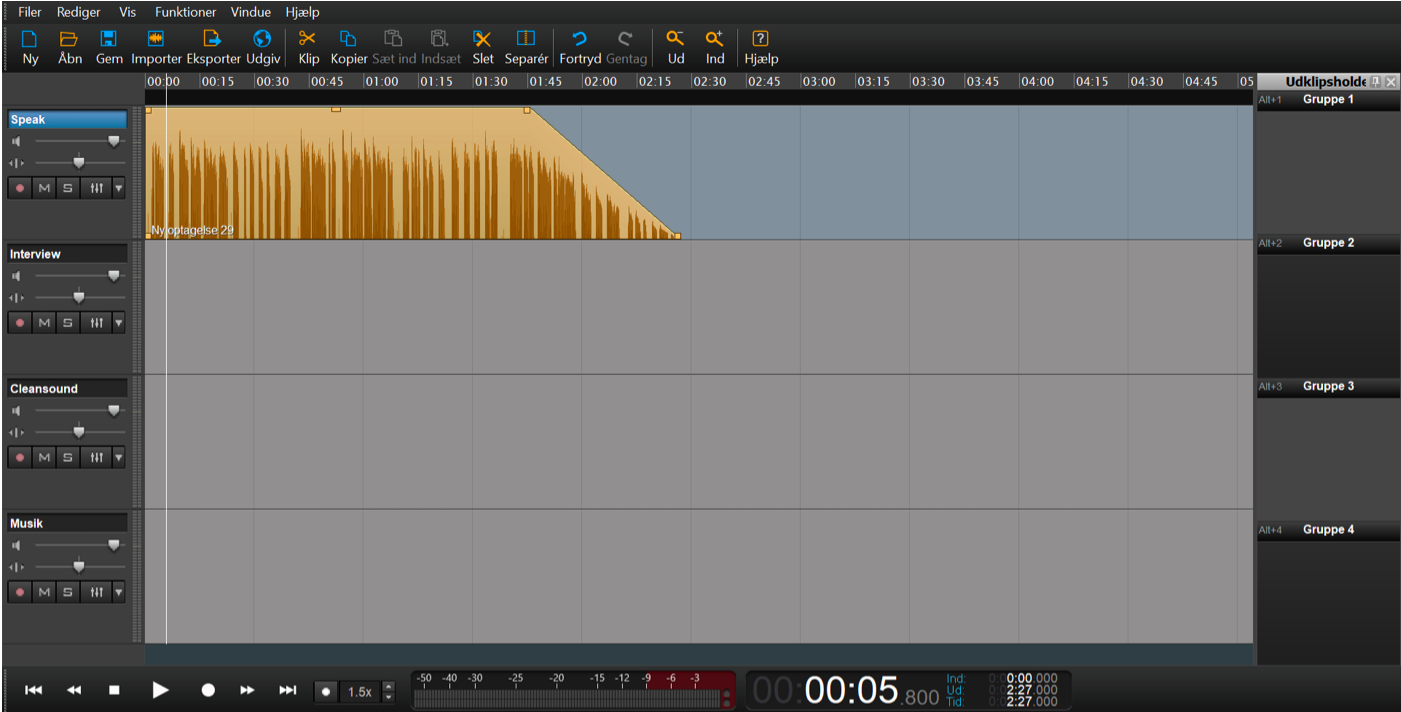Click the Udgiv globe icon
This screenshot has width=1401, height=712.
[x=262, y=39]
